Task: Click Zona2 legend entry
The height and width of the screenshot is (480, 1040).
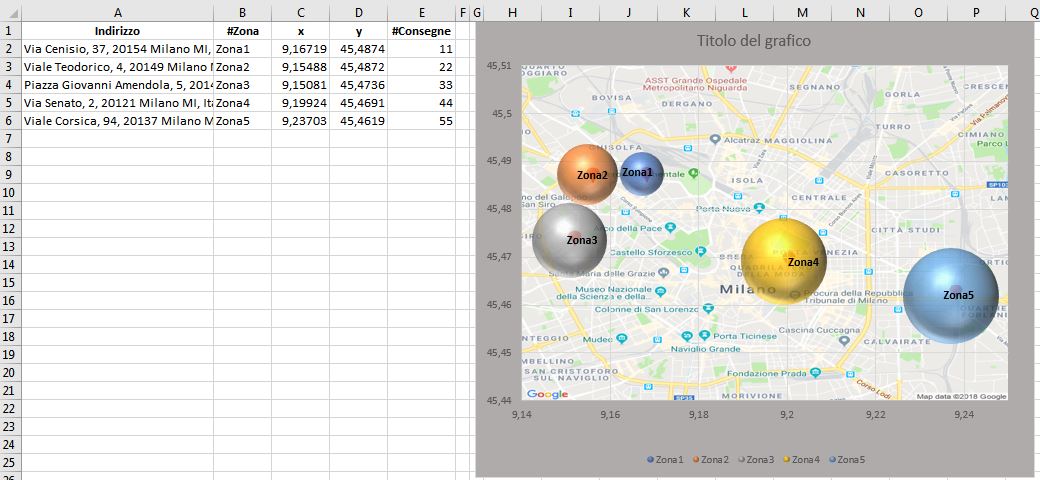Action: pyautogui.click(x=710, y=459)
